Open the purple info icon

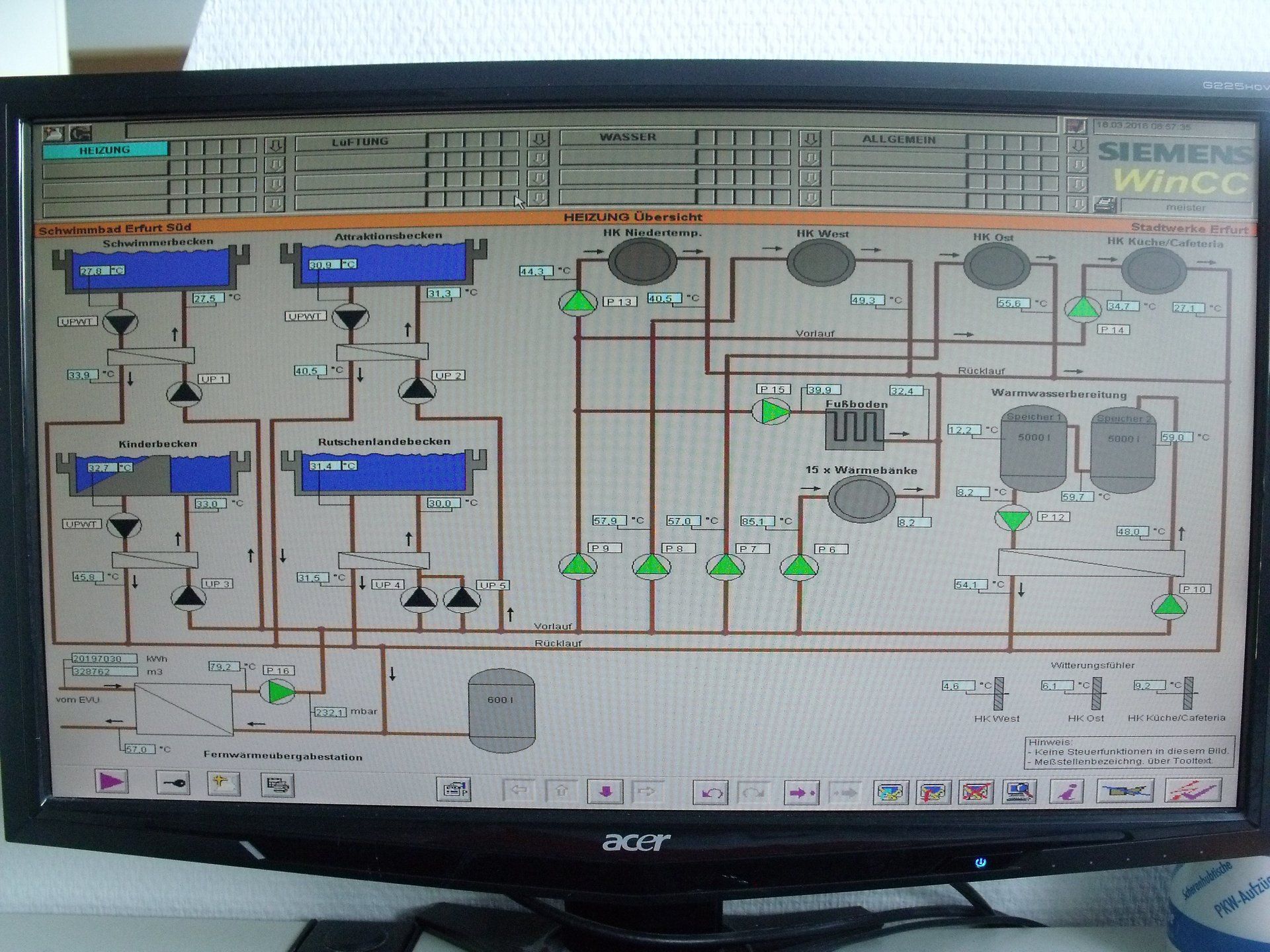(1066, 791)
